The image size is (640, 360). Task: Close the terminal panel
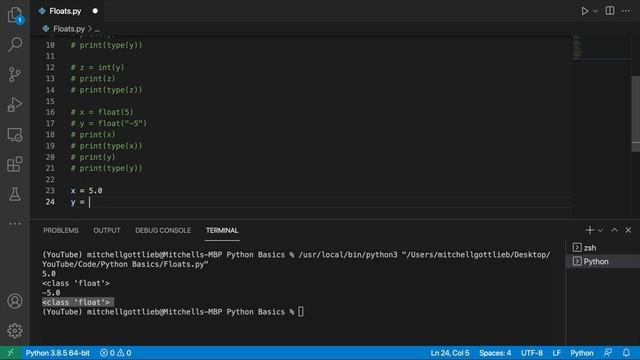pyautogui.click(x=628, y=230)
